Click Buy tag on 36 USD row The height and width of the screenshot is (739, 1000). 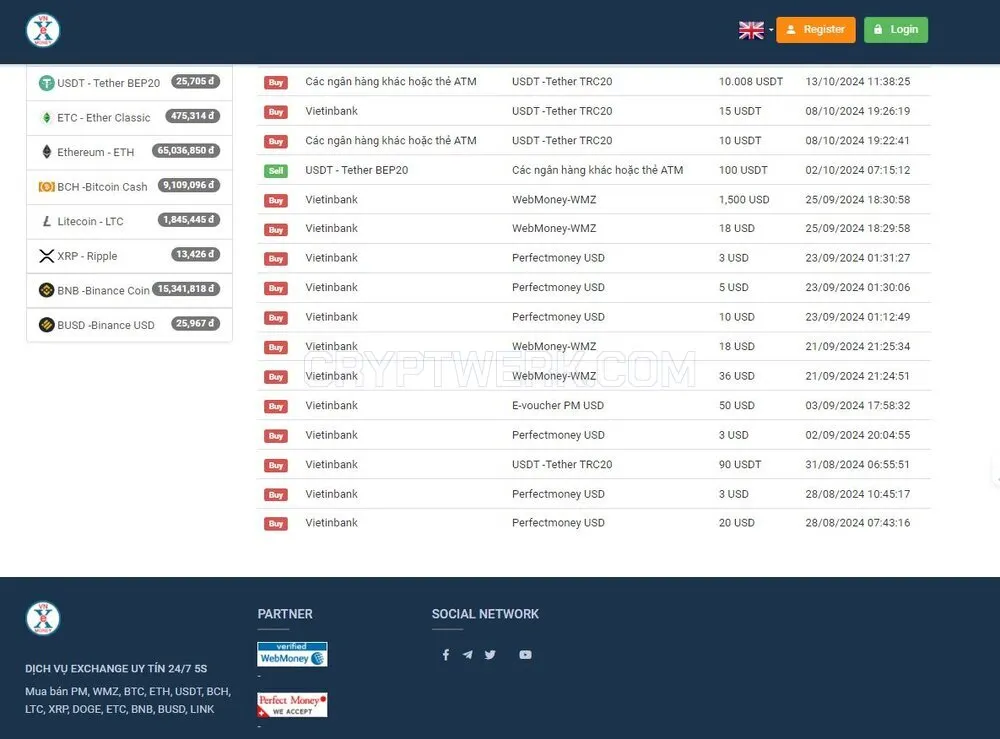276,377
